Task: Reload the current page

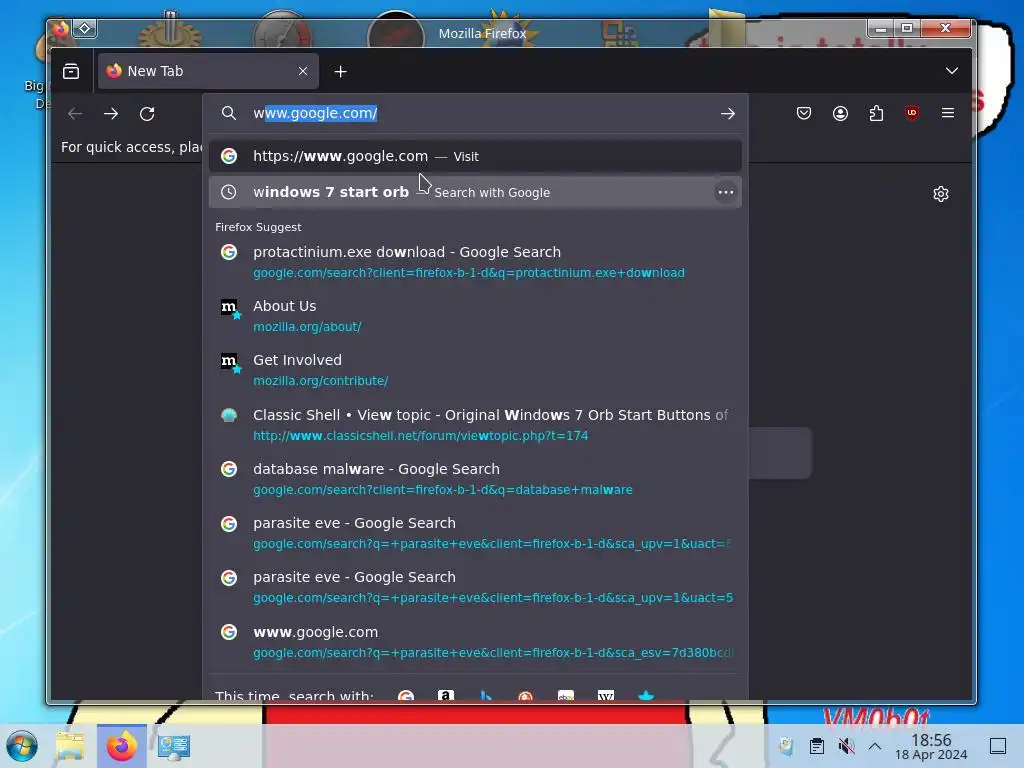Action: tap(147, 114)
